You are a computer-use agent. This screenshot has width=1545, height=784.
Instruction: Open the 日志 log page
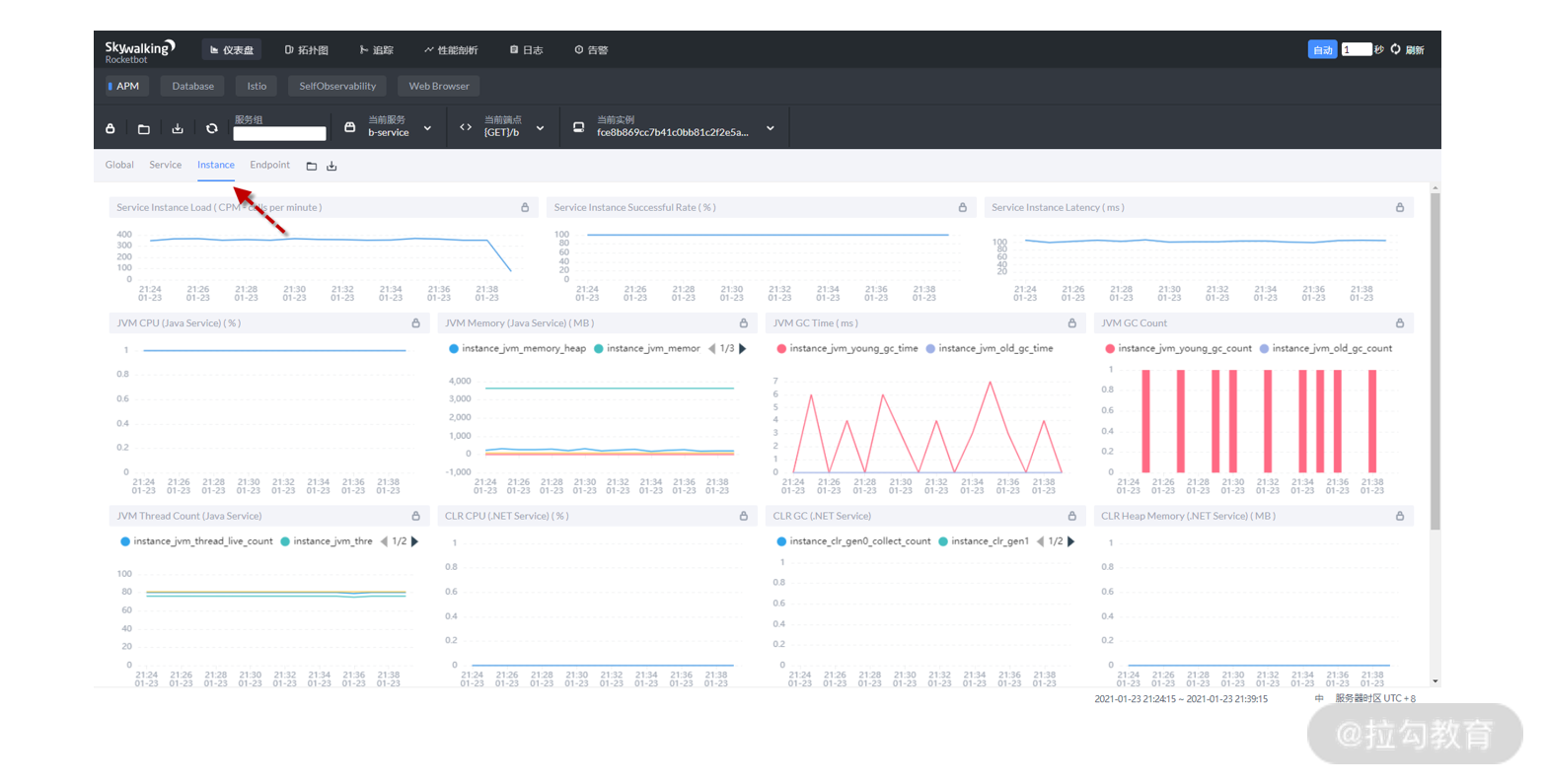coord(527,50)
